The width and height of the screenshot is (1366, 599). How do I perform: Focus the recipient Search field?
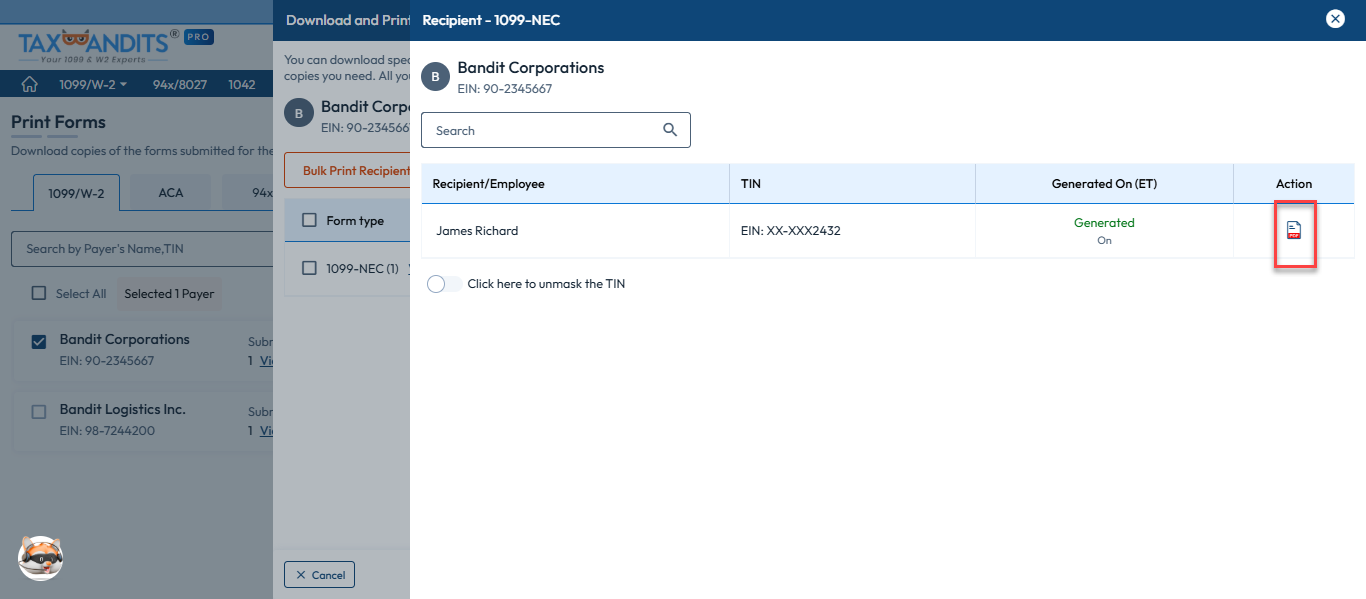click(556, 130)
